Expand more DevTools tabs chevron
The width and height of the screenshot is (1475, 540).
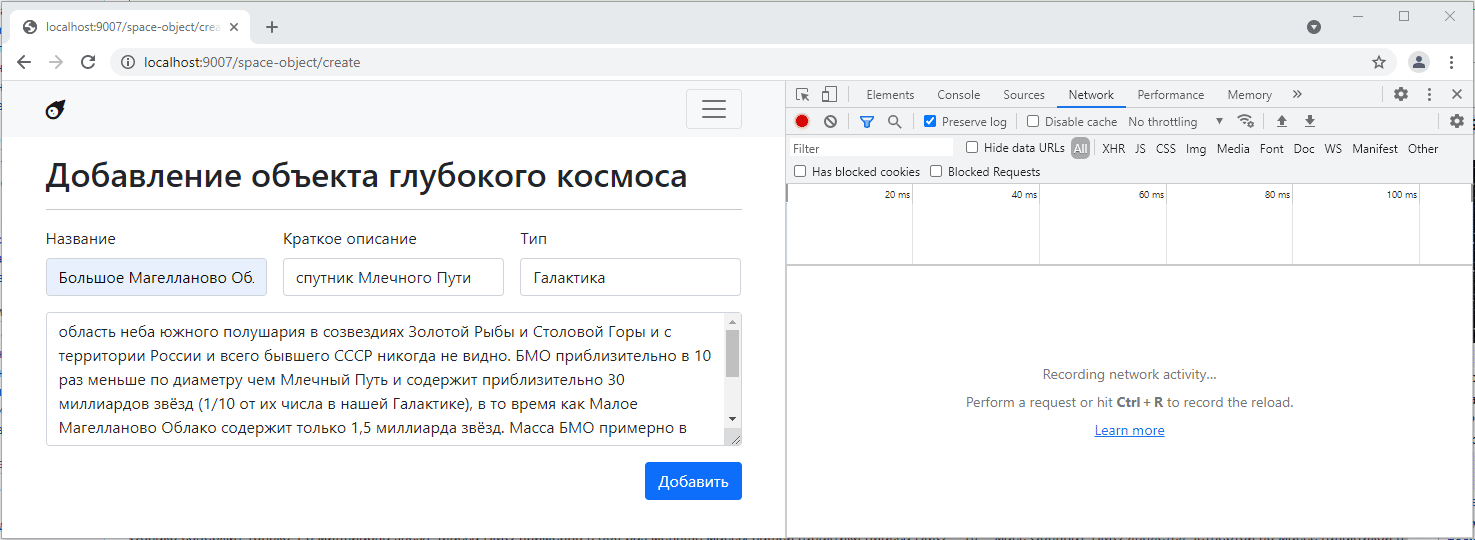(1297, 94)
